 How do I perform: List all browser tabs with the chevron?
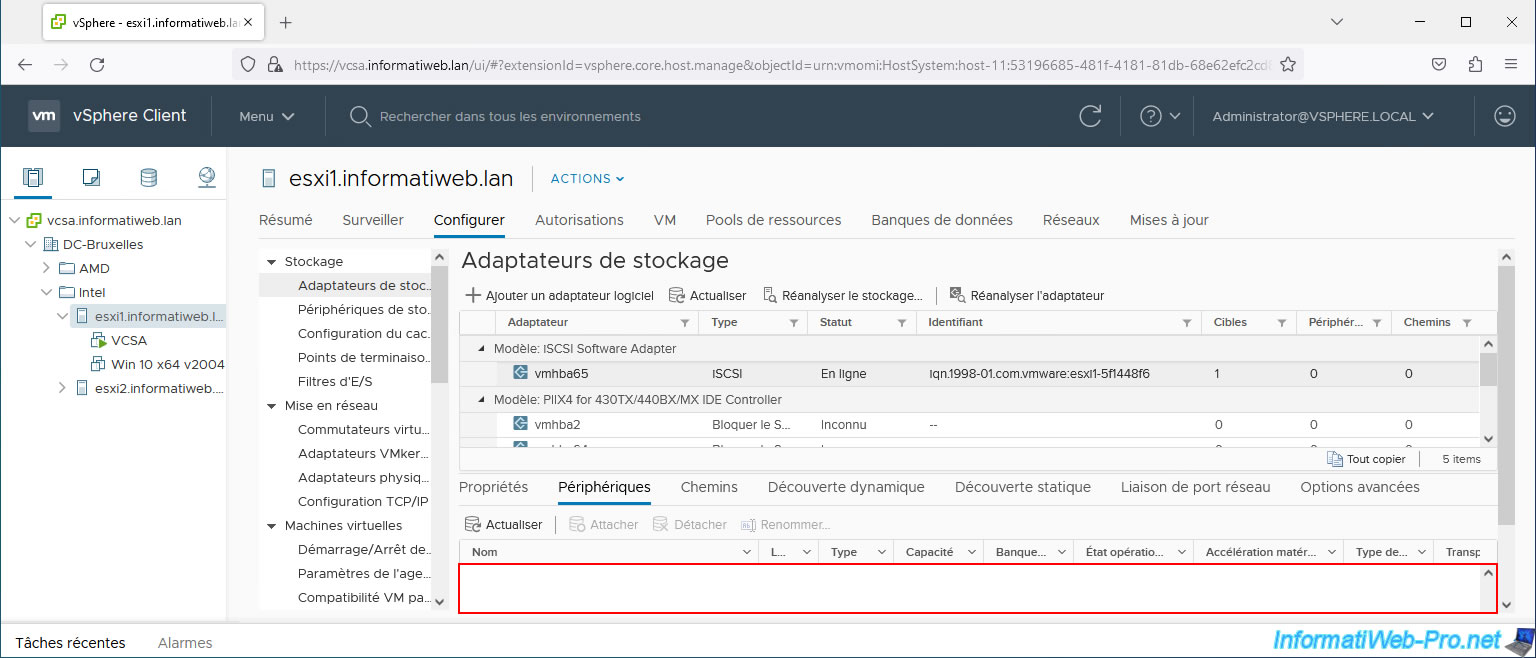tap(1337, 22)
